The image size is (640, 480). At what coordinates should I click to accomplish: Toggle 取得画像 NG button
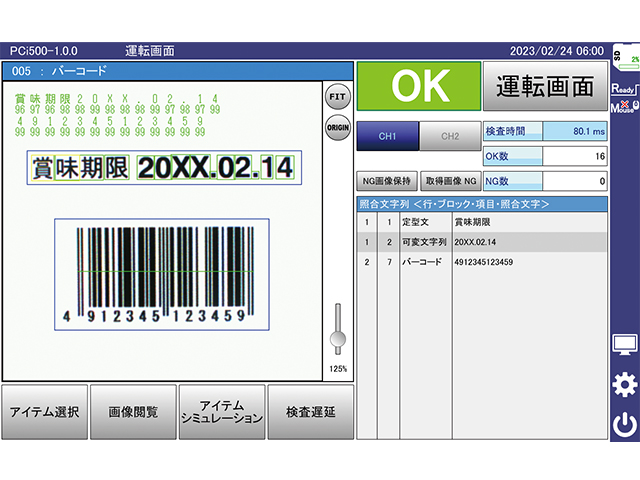(x=451, y=181)
